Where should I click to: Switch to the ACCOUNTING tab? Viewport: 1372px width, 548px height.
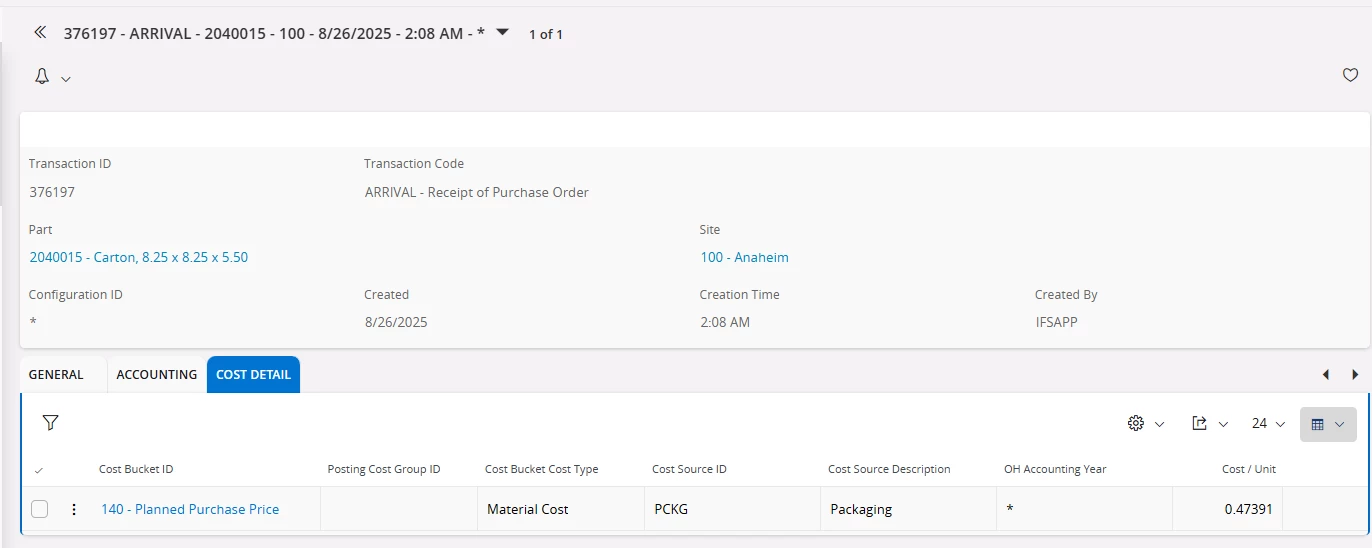coord(156,375)
